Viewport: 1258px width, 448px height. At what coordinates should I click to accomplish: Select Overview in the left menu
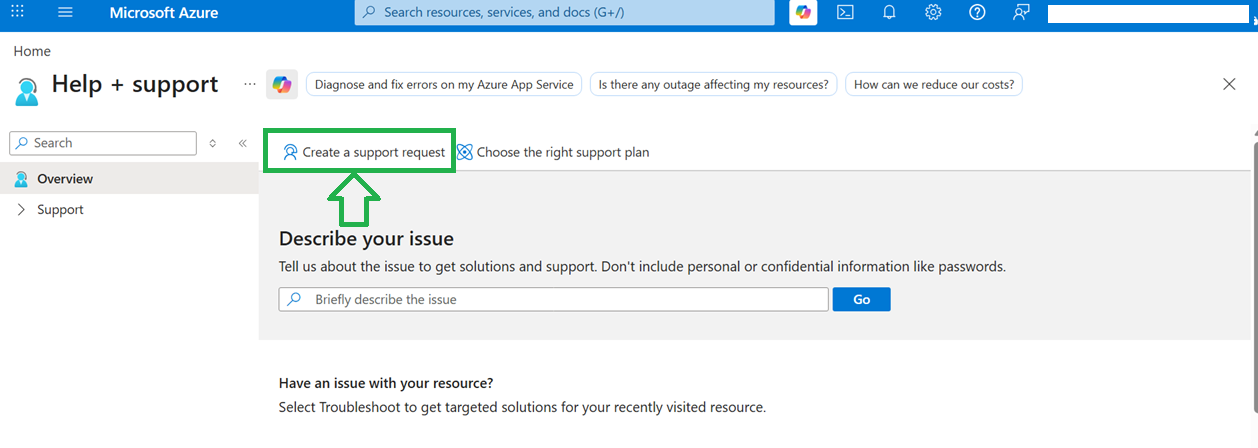(x=129, y=179)
